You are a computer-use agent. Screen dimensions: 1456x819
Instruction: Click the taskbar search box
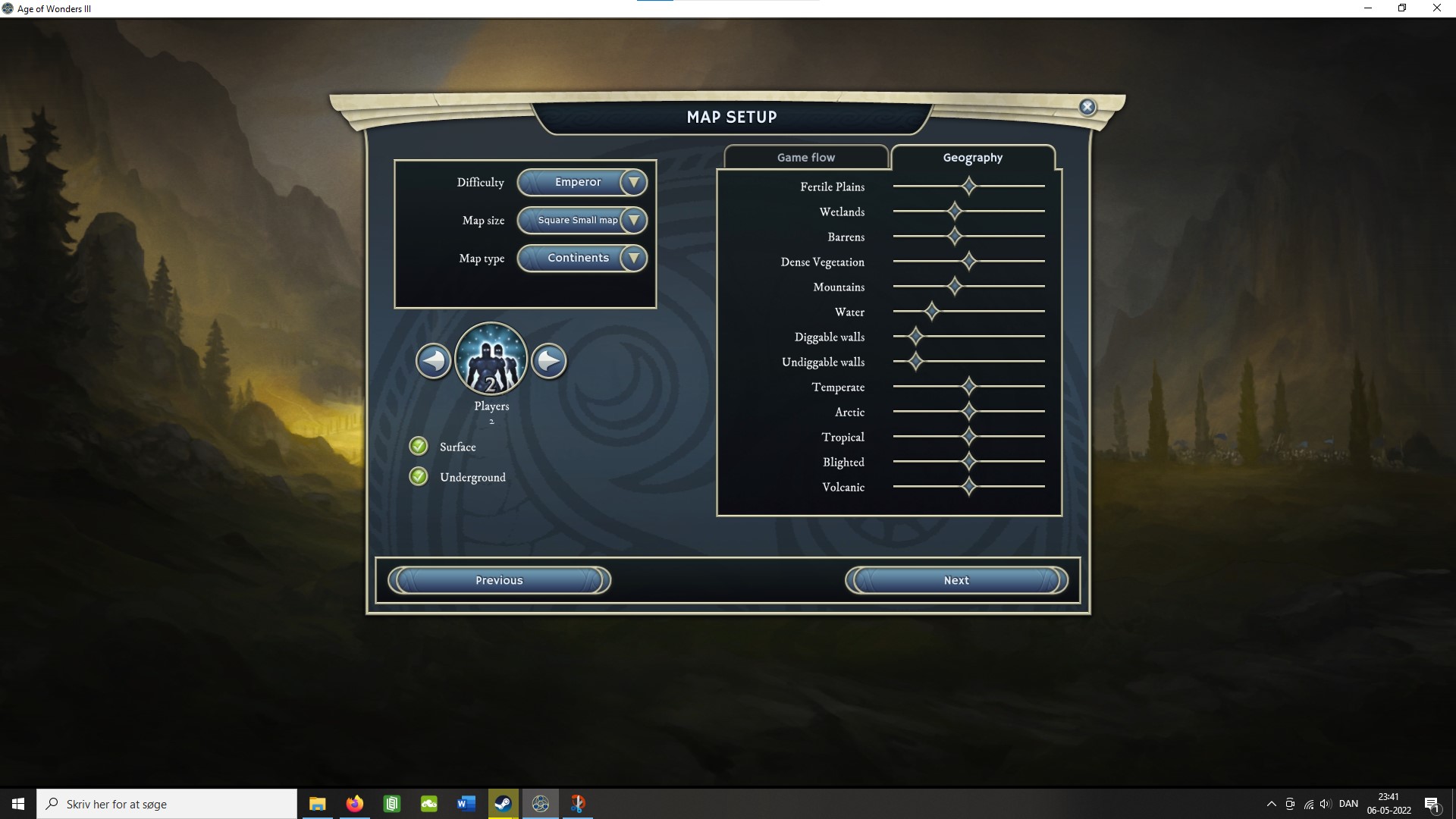coord(167,804)
